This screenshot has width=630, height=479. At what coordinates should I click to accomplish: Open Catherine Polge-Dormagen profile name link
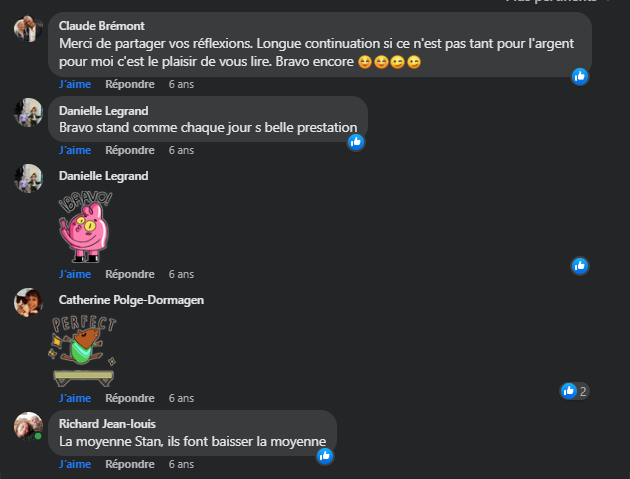coord(131,300)
